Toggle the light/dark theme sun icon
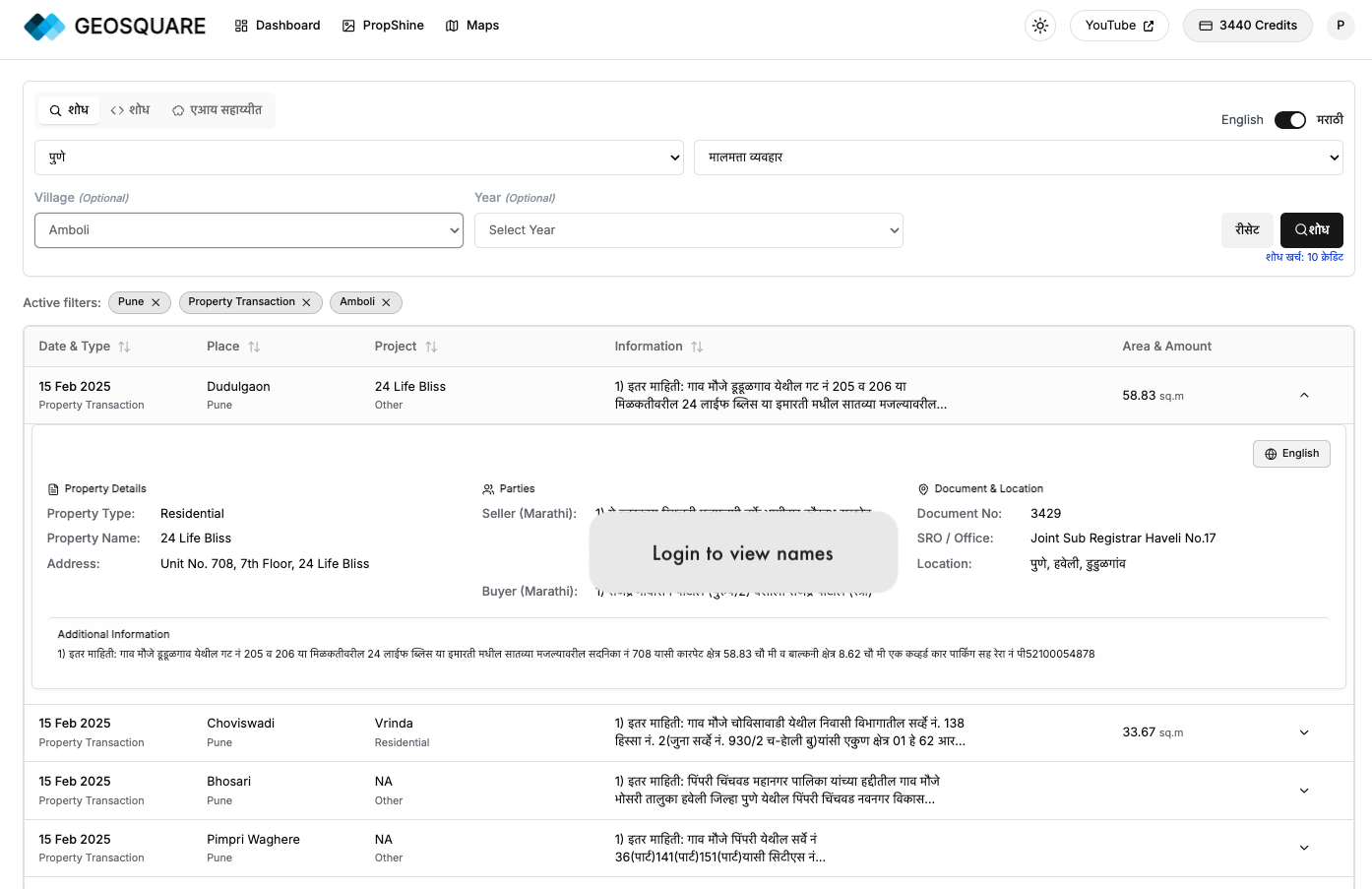This screenshot has height=889, width=1372. click(x=1039, y=26)
